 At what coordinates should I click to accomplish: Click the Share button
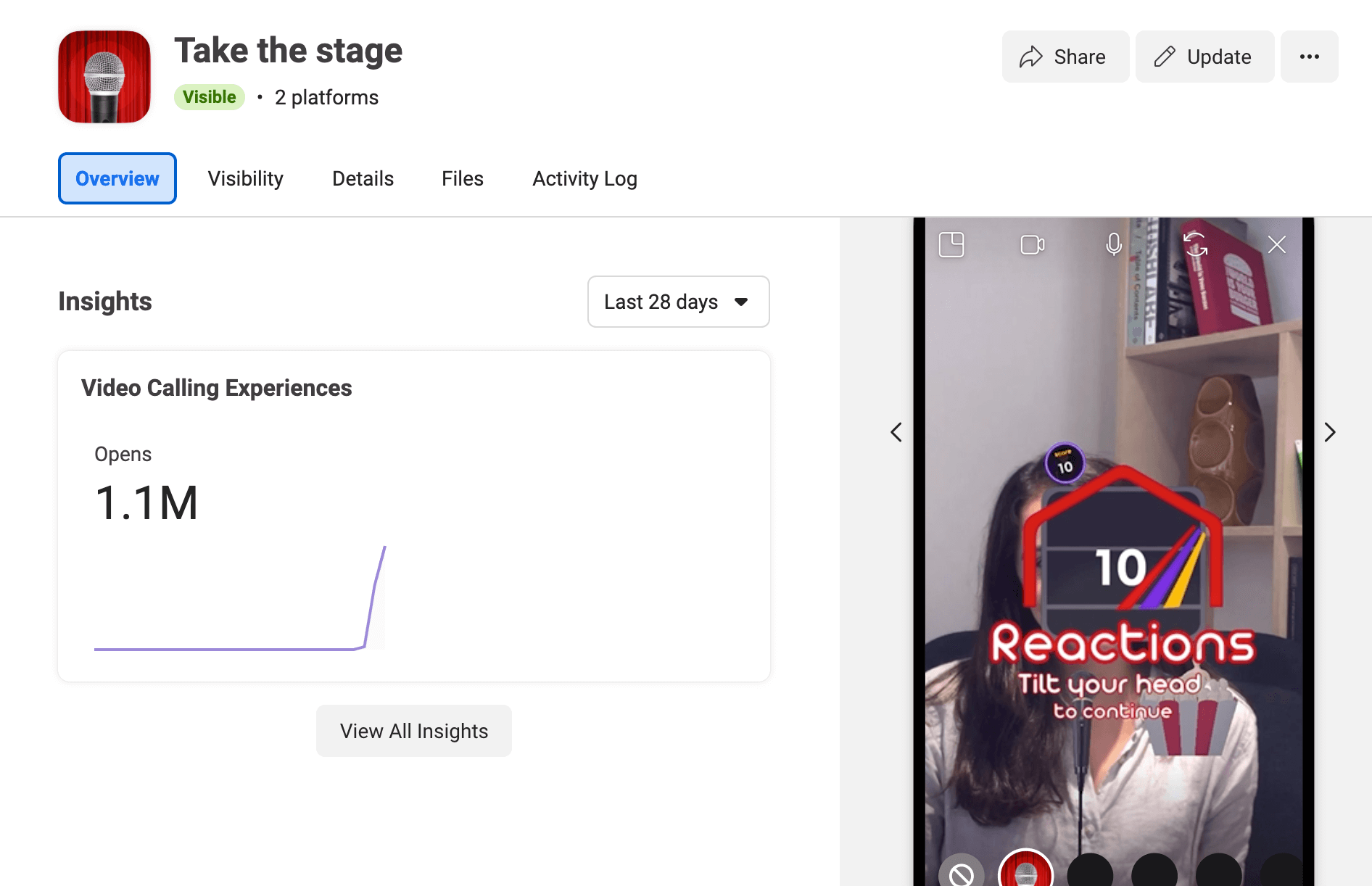point(1065,57)
